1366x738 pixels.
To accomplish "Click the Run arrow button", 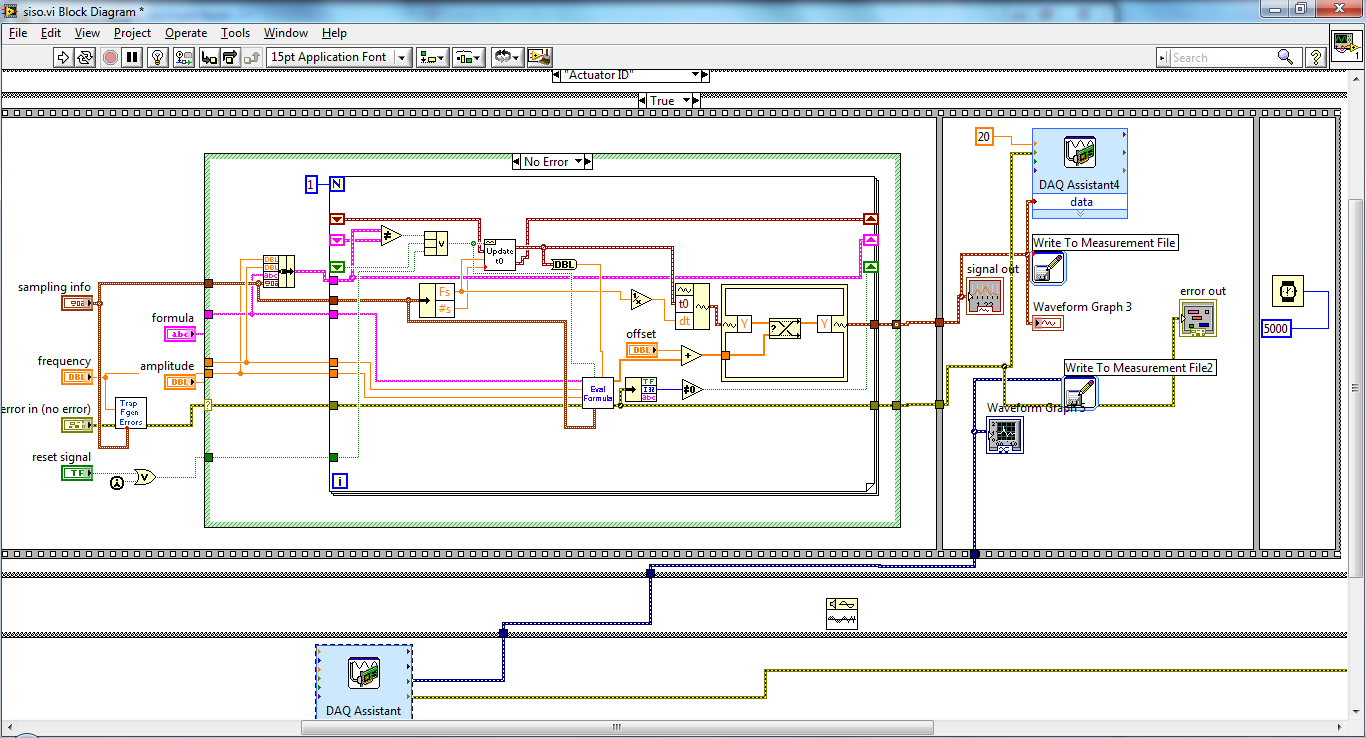I will click(62, 57).
